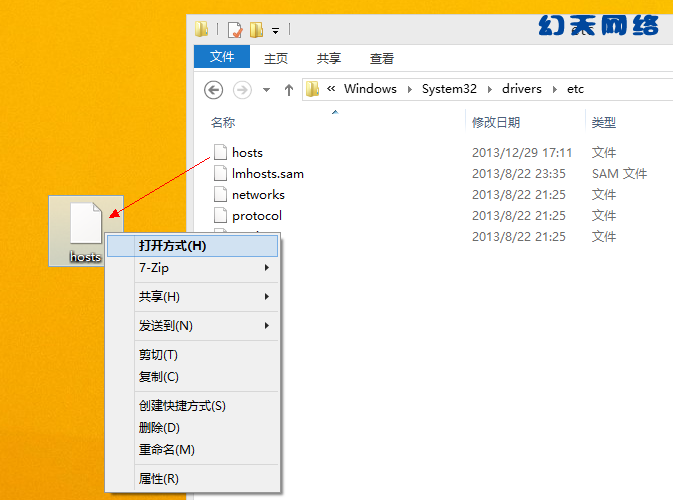Select the hosts file icon in the etc folder
The height and width of the screenshot is (500, 673).
click(x=221, y=153)
